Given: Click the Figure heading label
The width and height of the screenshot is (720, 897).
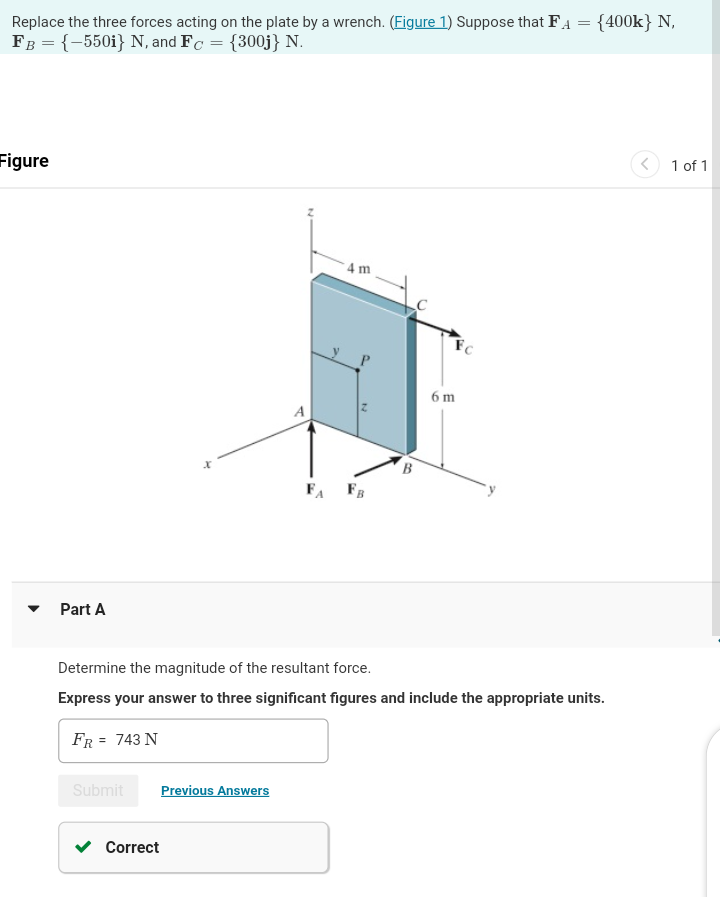Looking at the screenshot, I should click(22, 160).
